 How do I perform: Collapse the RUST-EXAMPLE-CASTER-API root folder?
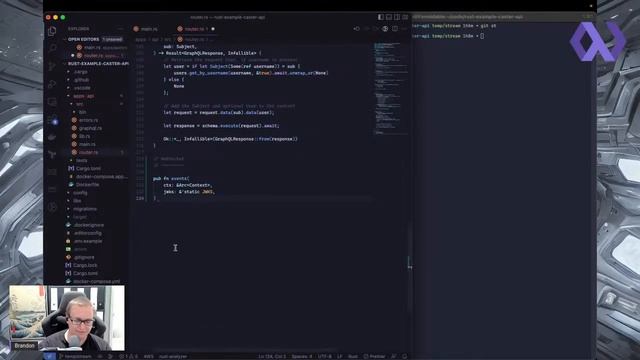tap(97, 64)
